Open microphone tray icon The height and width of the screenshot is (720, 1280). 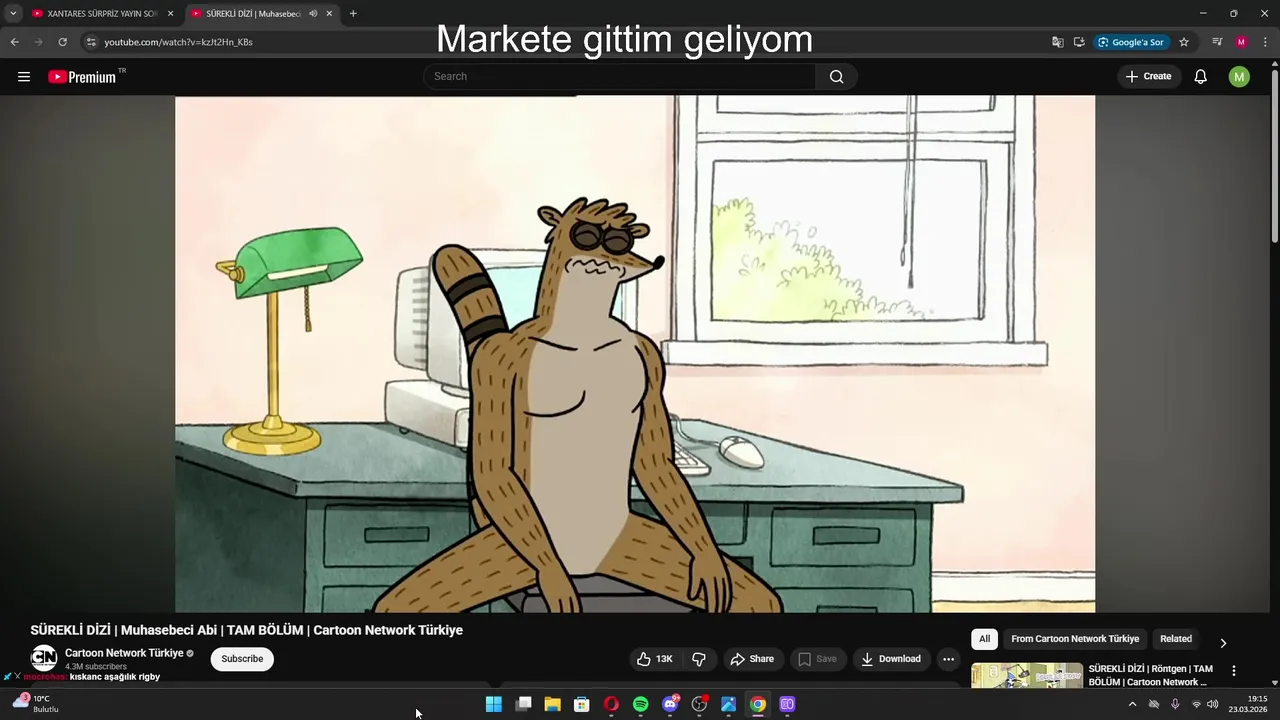tap(1175, 704)
